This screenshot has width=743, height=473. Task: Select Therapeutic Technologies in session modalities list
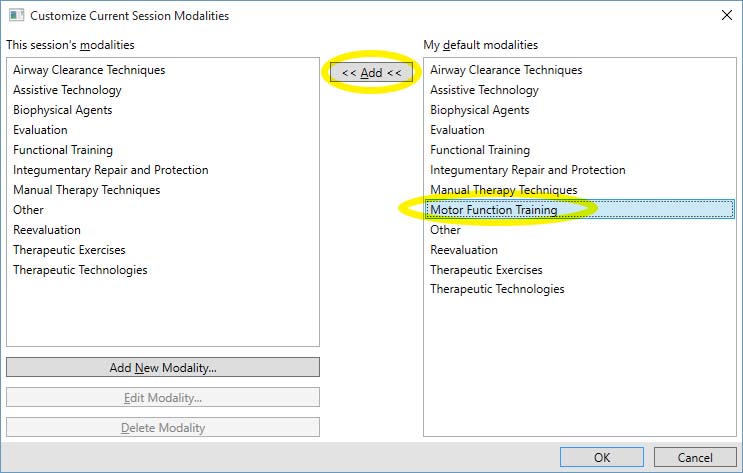[x=80, y=270]
